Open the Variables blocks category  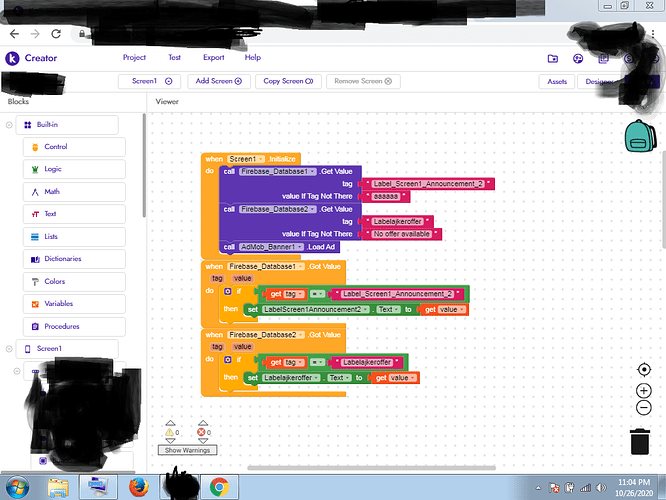pyautogui.click(x=74, y=304)
